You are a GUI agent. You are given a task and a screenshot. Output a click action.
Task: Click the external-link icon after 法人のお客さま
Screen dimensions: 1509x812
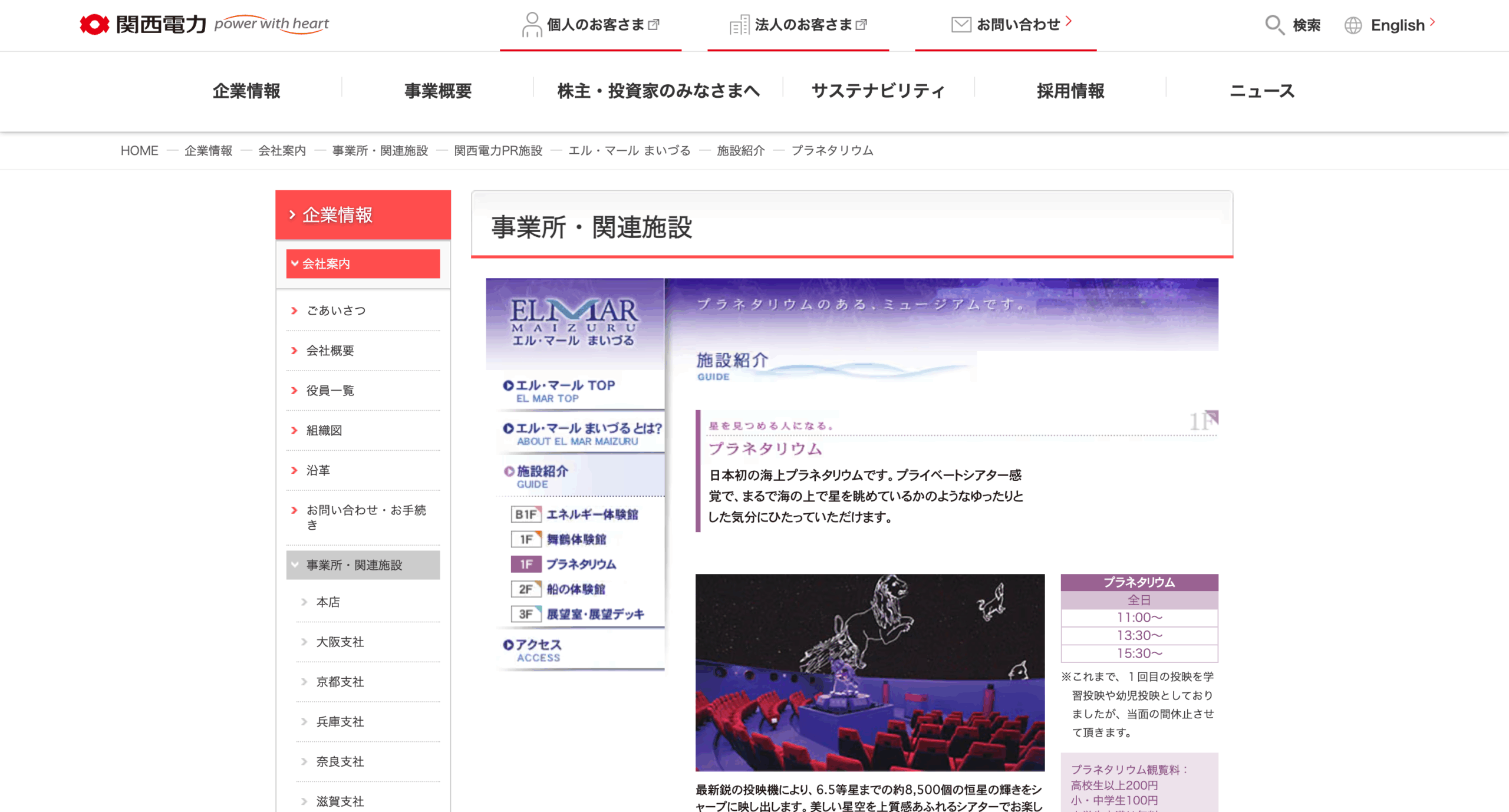861,25
